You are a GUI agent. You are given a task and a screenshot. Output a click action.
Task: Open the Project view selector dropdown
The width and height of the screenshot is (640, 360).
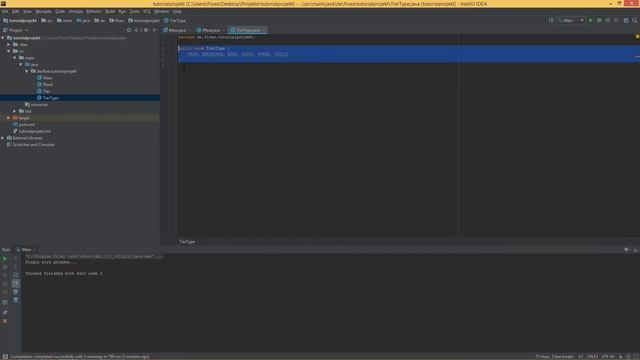(16, 30)
